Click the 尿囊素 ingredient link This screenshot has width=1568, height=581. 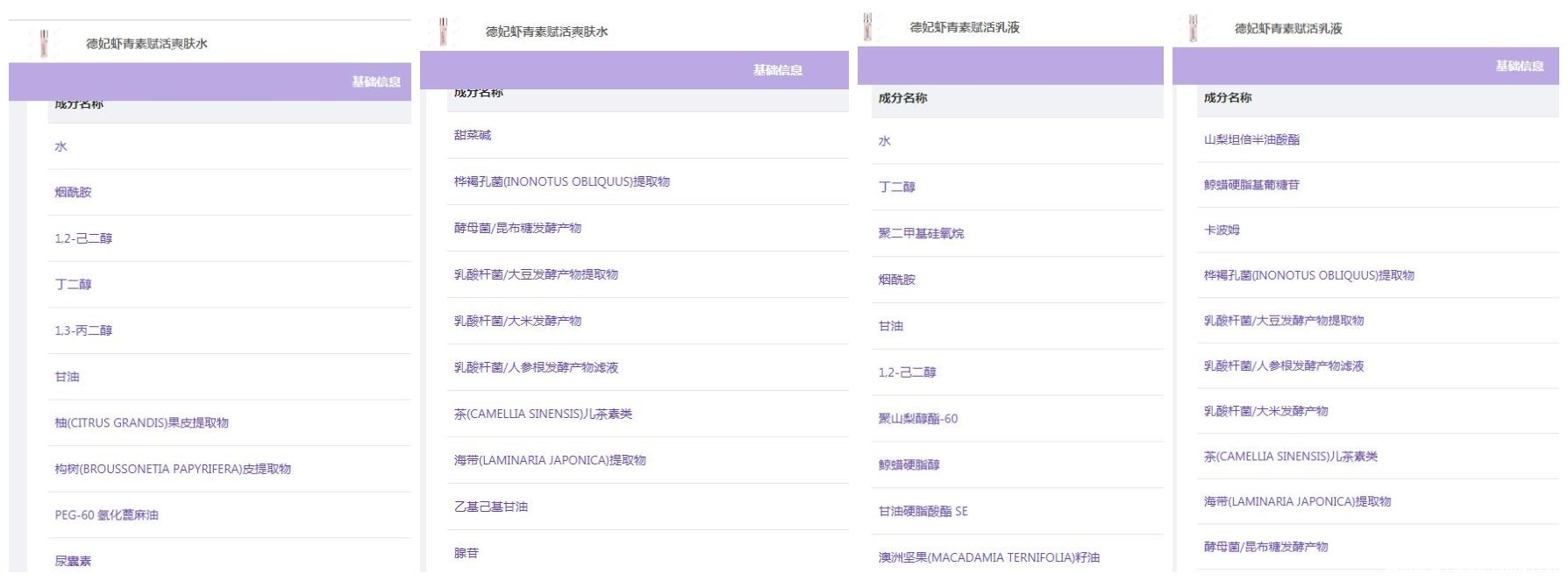pyautogui.click(x=73, y=561)
